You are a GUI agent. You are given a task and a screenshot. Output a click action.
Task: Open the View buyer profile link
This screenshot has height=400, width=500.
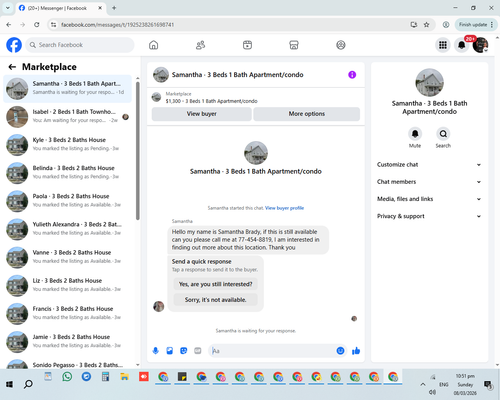coord(284,208)
